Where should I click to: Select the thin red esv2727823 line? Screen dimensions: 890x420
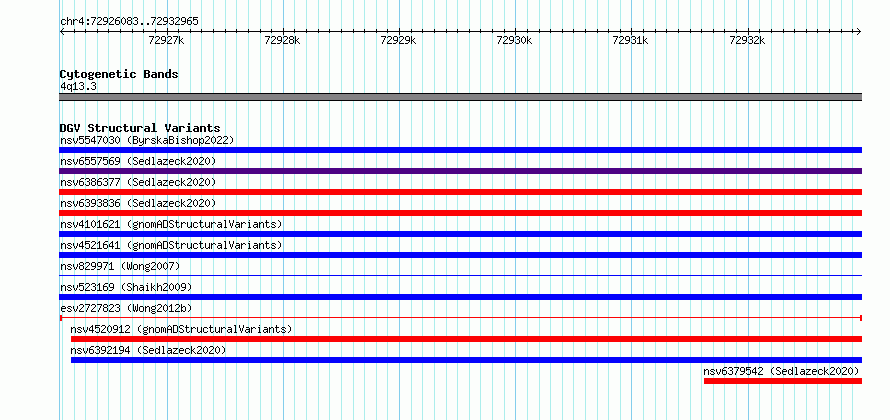click(460, 318)
